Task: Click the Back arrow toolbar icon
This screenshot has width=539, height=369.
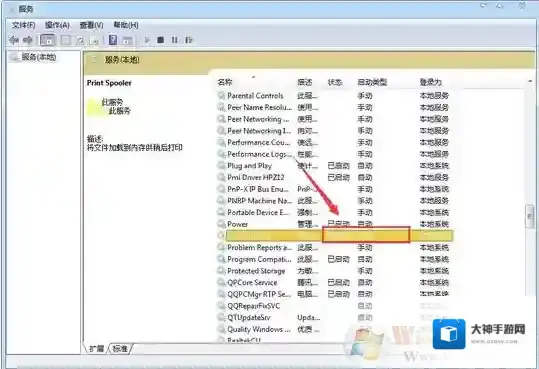Action: click(14, 40)
